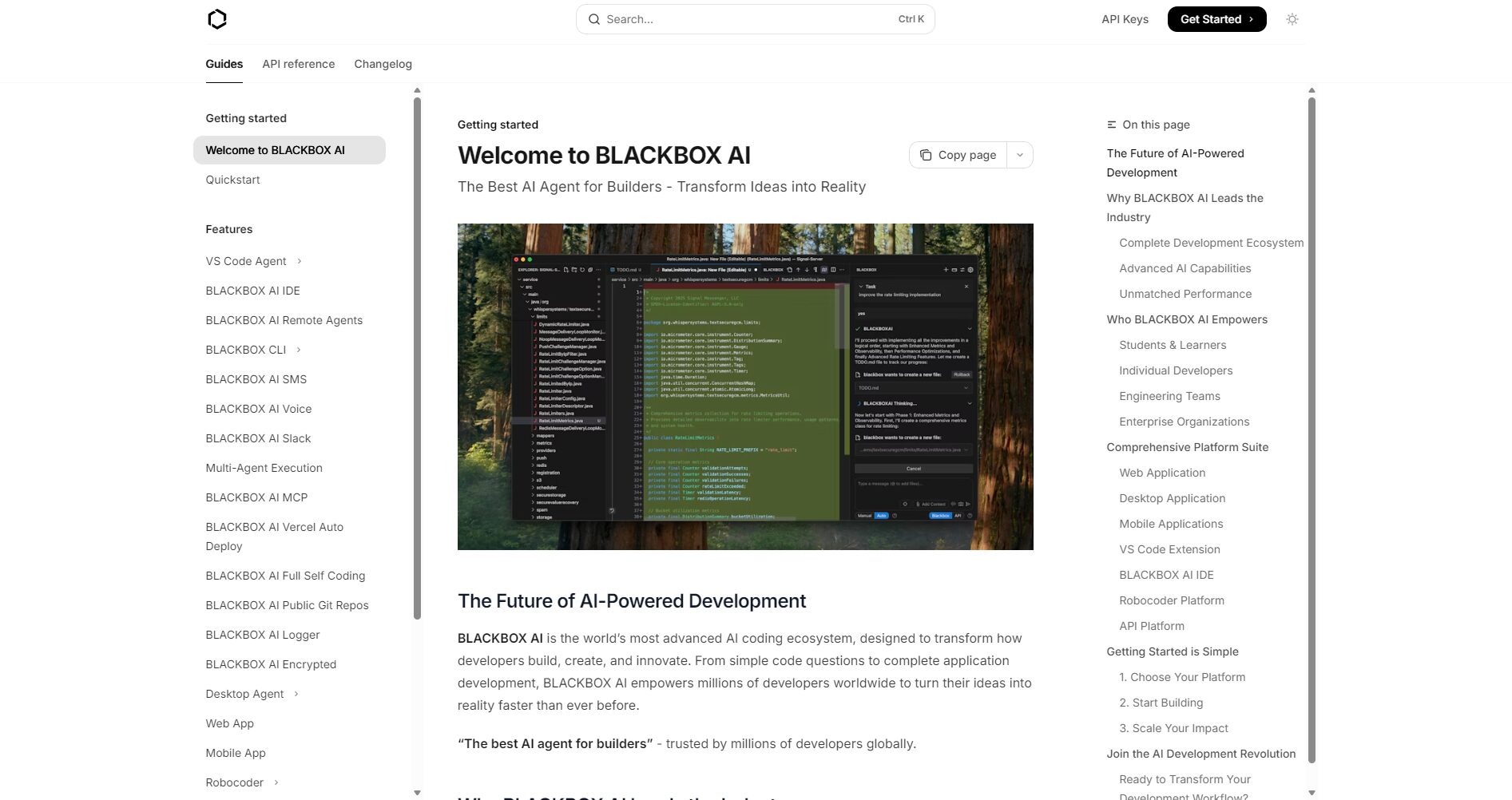The width and height of the screenshot is (1512, 800).
Task: Open the API Keys link
Action: click(x=1125, y=19)
